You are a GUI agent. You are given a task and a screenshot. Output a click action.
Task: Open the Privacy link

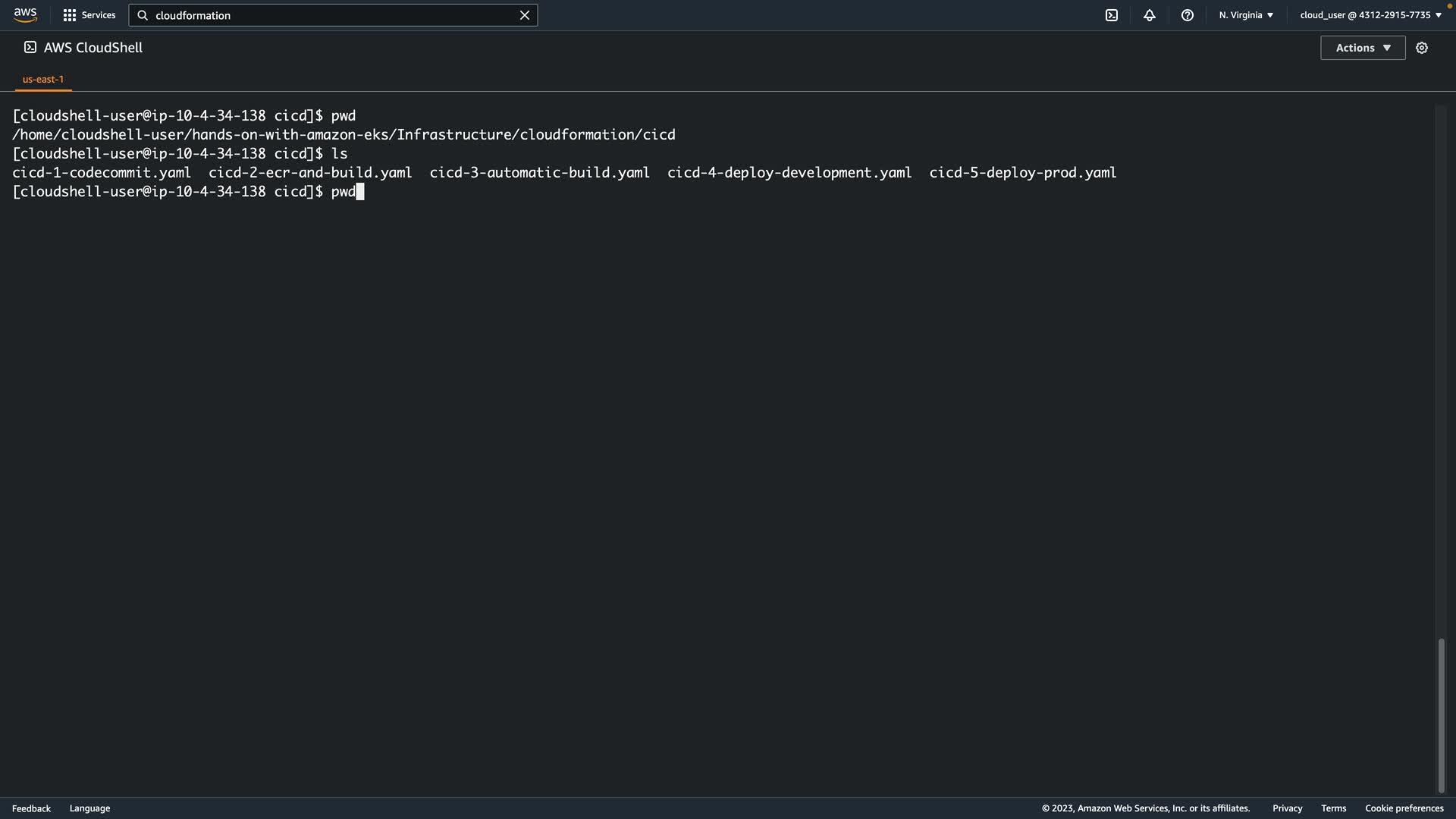1287,808
